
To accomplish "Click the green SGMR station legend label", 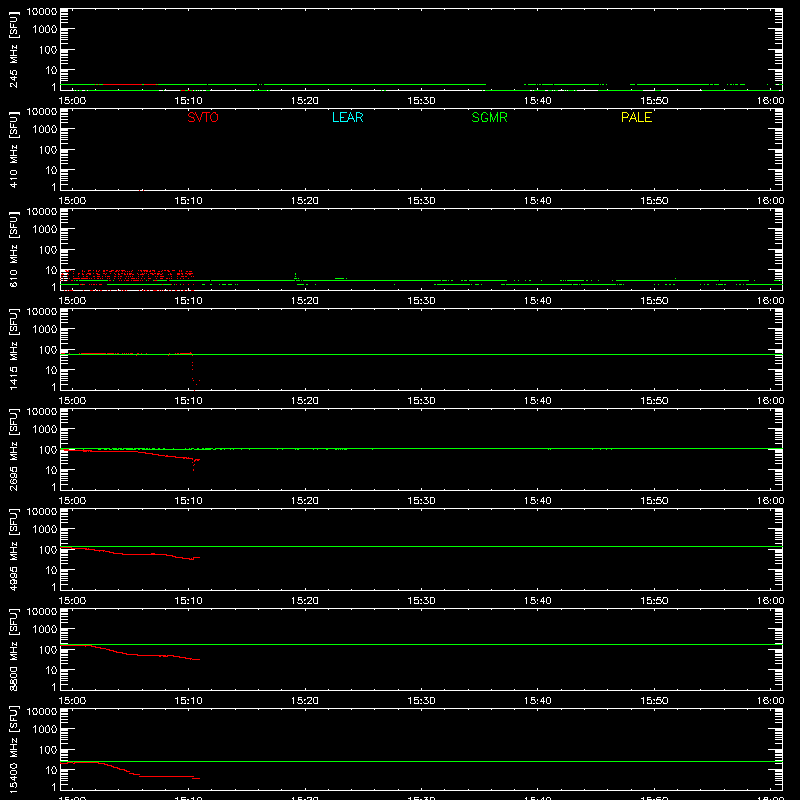I will pos(489,117).
